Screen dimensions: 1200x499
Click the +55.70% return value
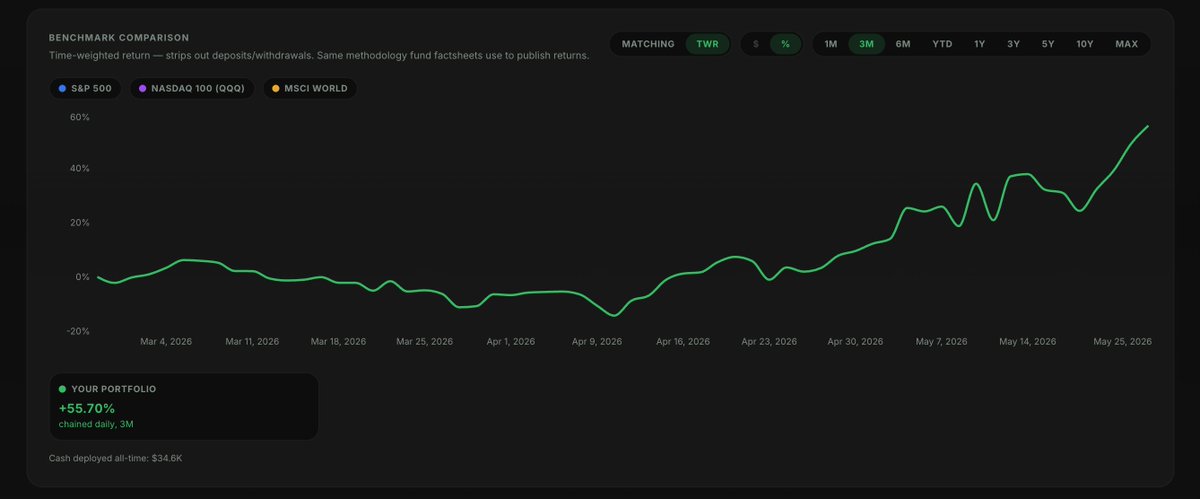click(x=88, y=408)
